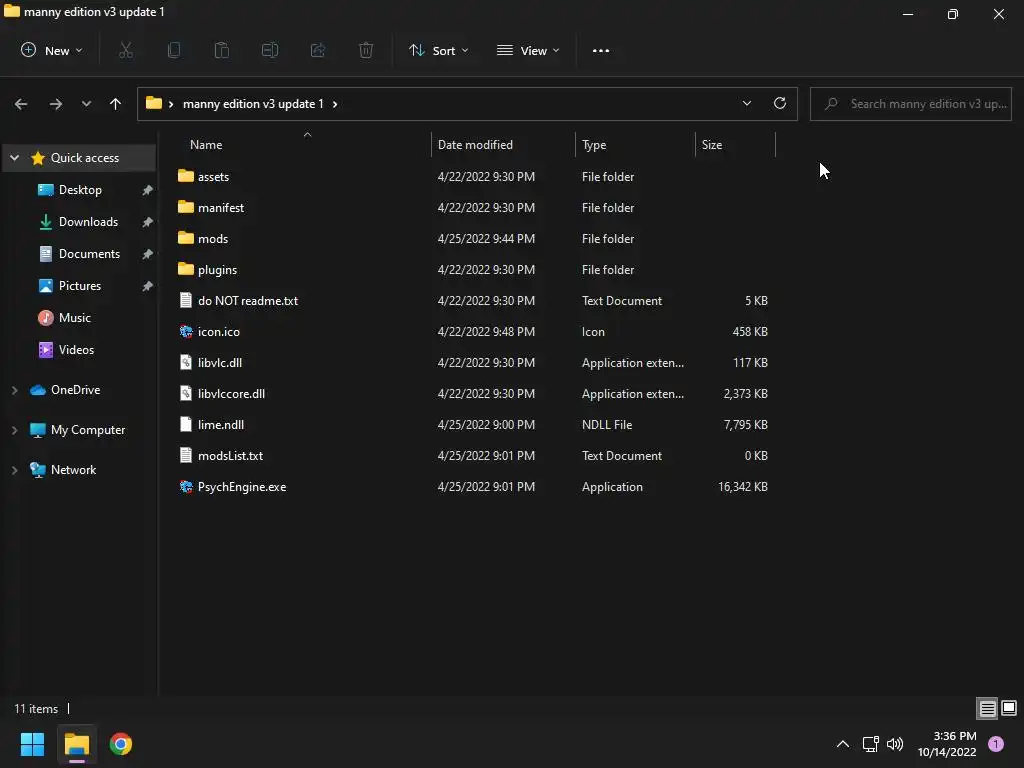Click the mods folder icon

coord(186,238)
